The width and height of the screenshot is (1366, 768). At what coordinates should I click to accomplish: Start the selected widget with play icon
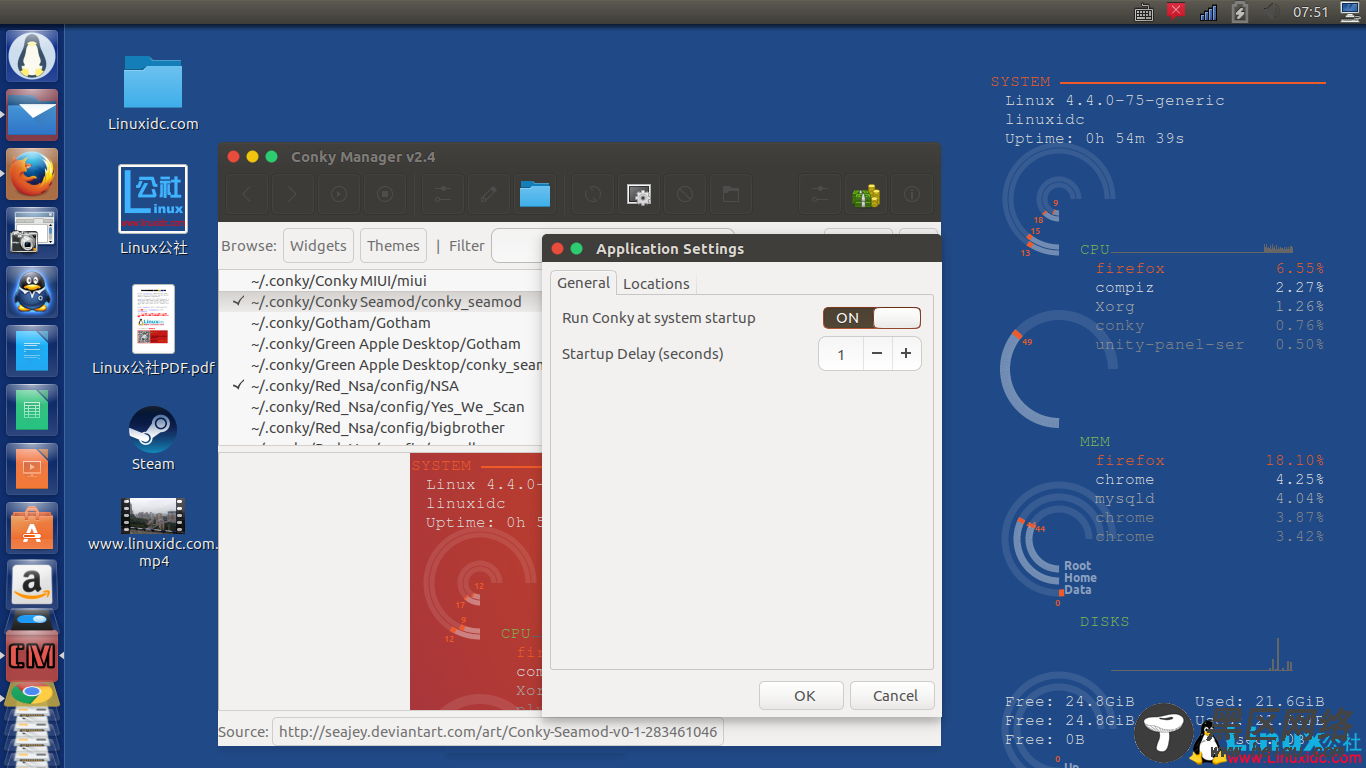click(x=339, y=194)
